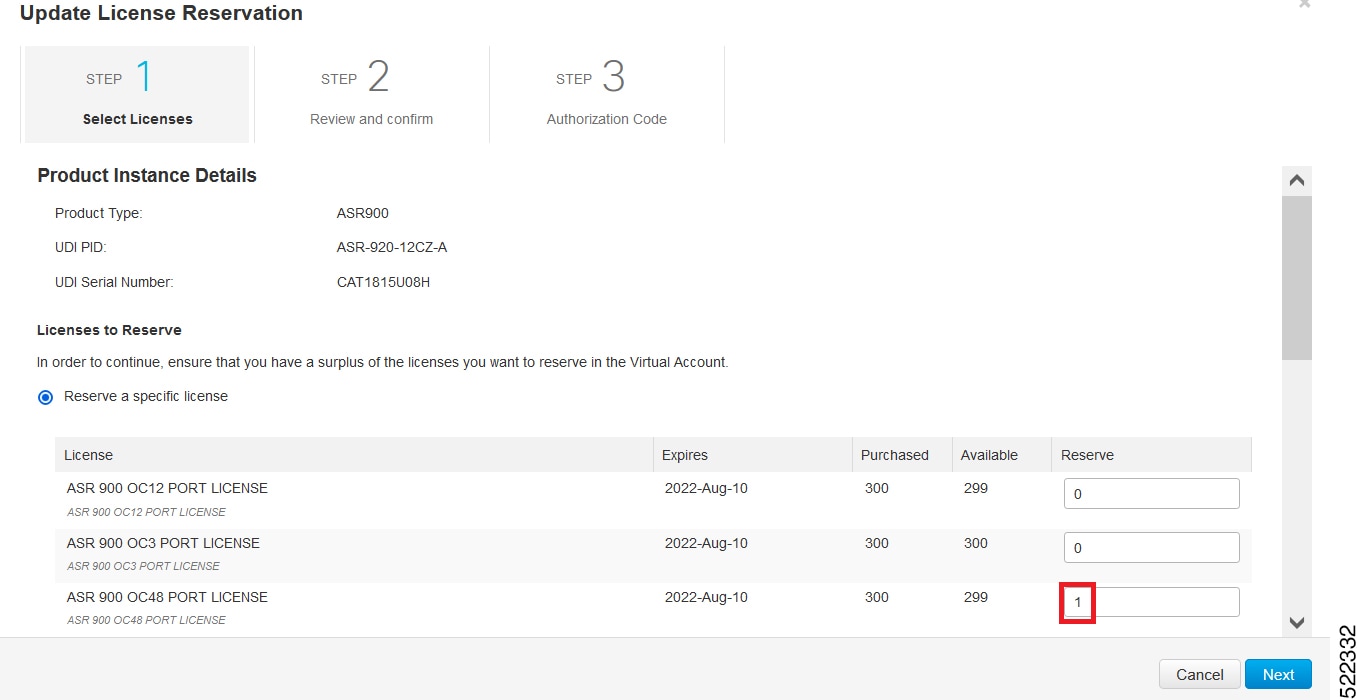1357x700 pixels.
Task: Select serial number CAT1815U08H
Action: pos(383,282)
